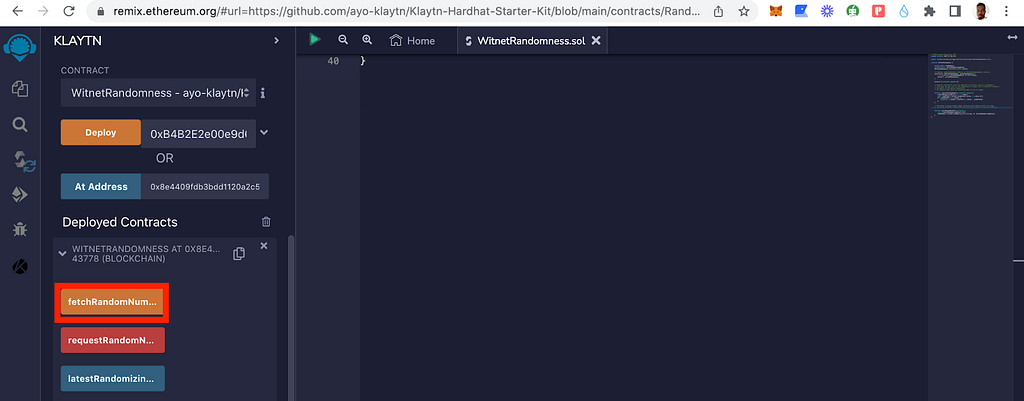Call fetchRandomNum... function button
The height and width of the screenshot is (401, 1024).
112,303
